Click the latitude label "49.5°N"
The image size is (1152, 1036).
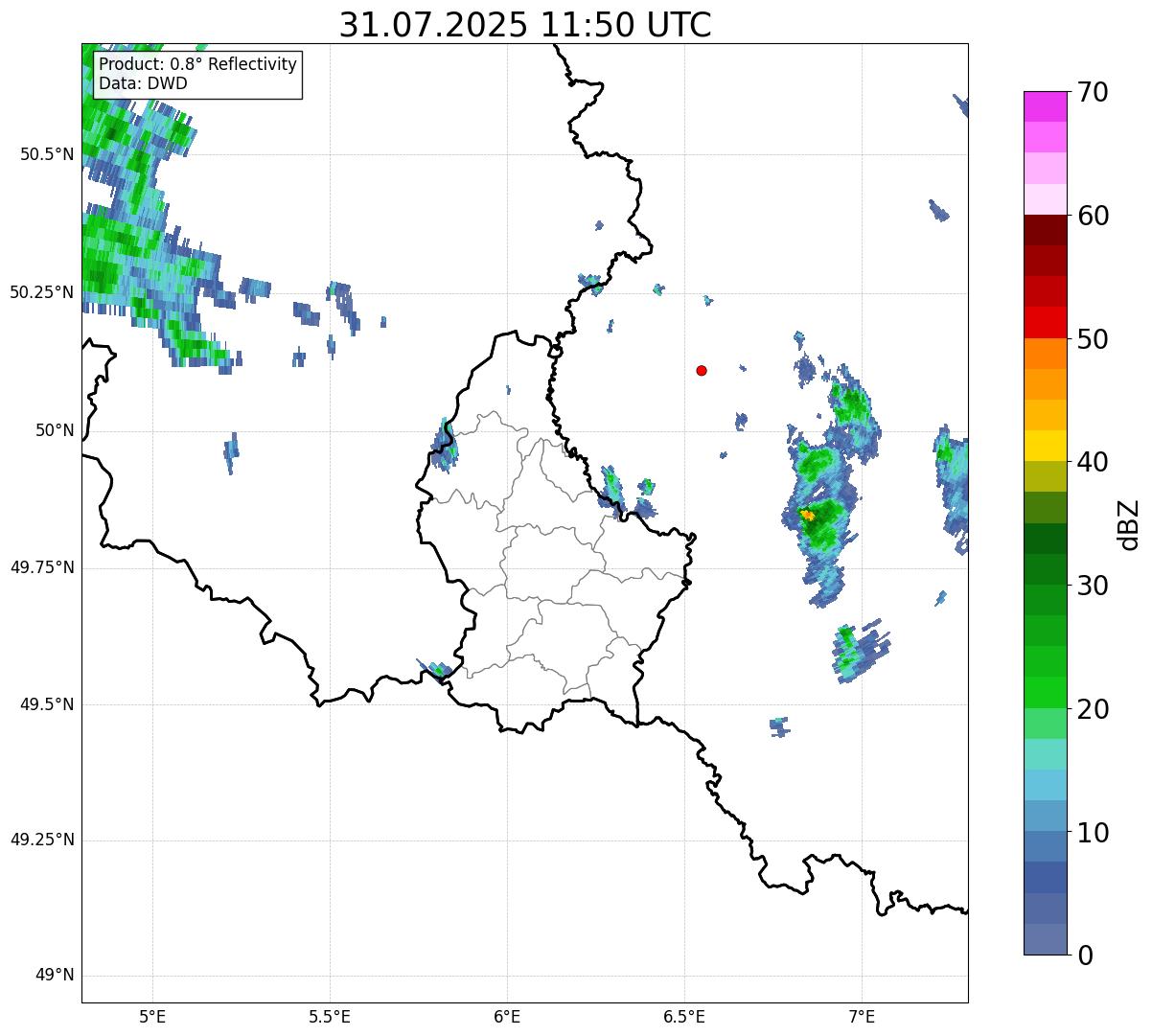click(47, 704)
